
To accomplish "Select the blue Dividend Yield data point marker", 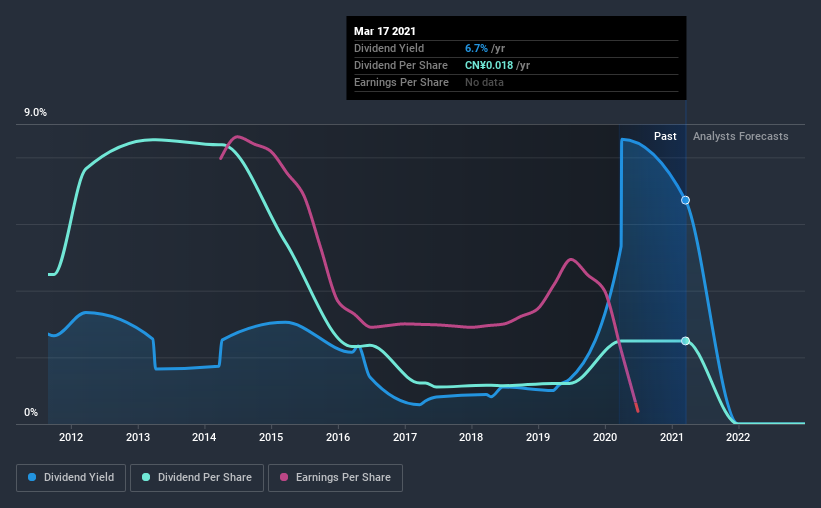I will coord(685,200).
